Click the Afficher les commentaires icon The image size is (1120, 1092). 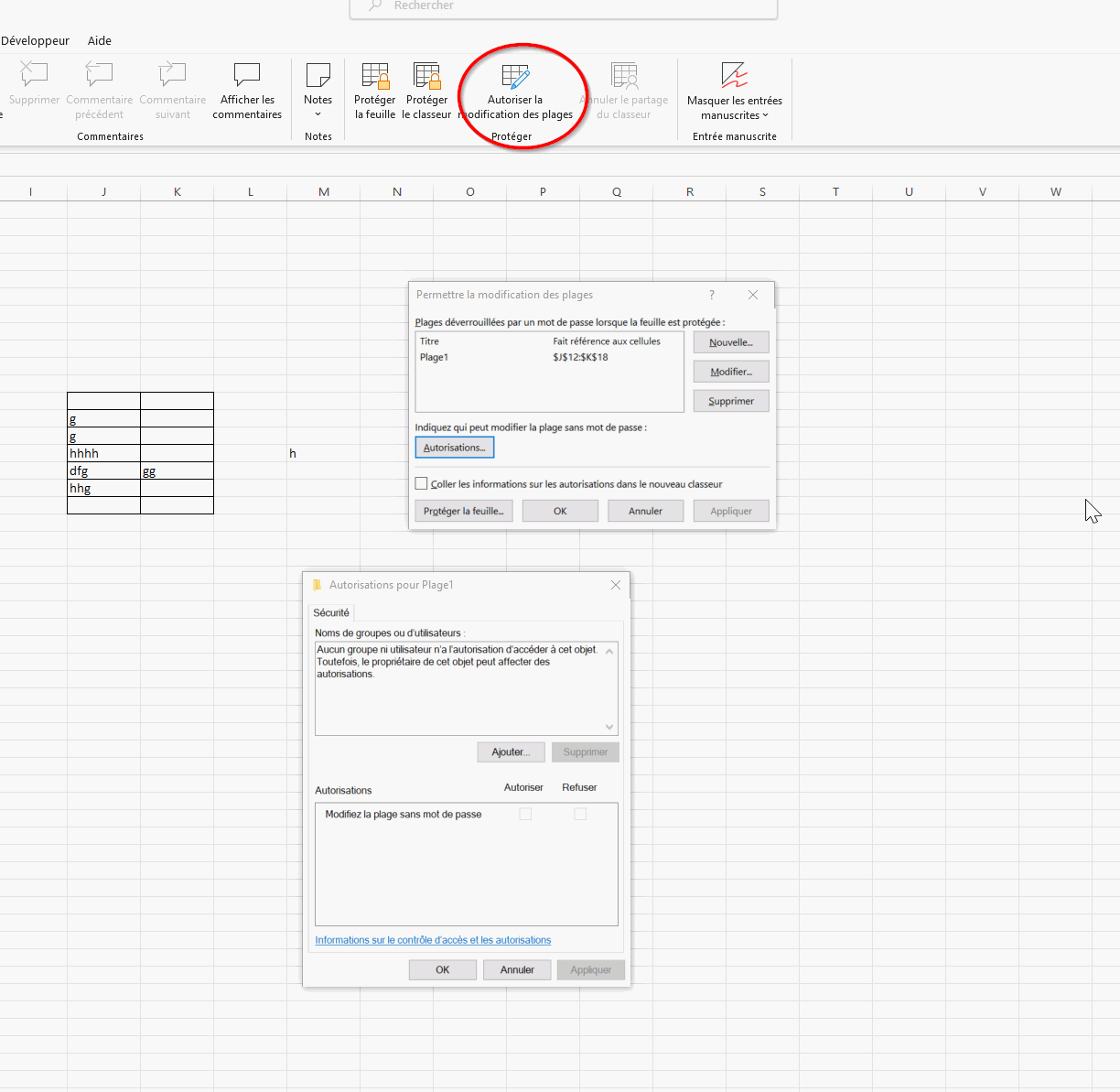[x=247, y=75]
